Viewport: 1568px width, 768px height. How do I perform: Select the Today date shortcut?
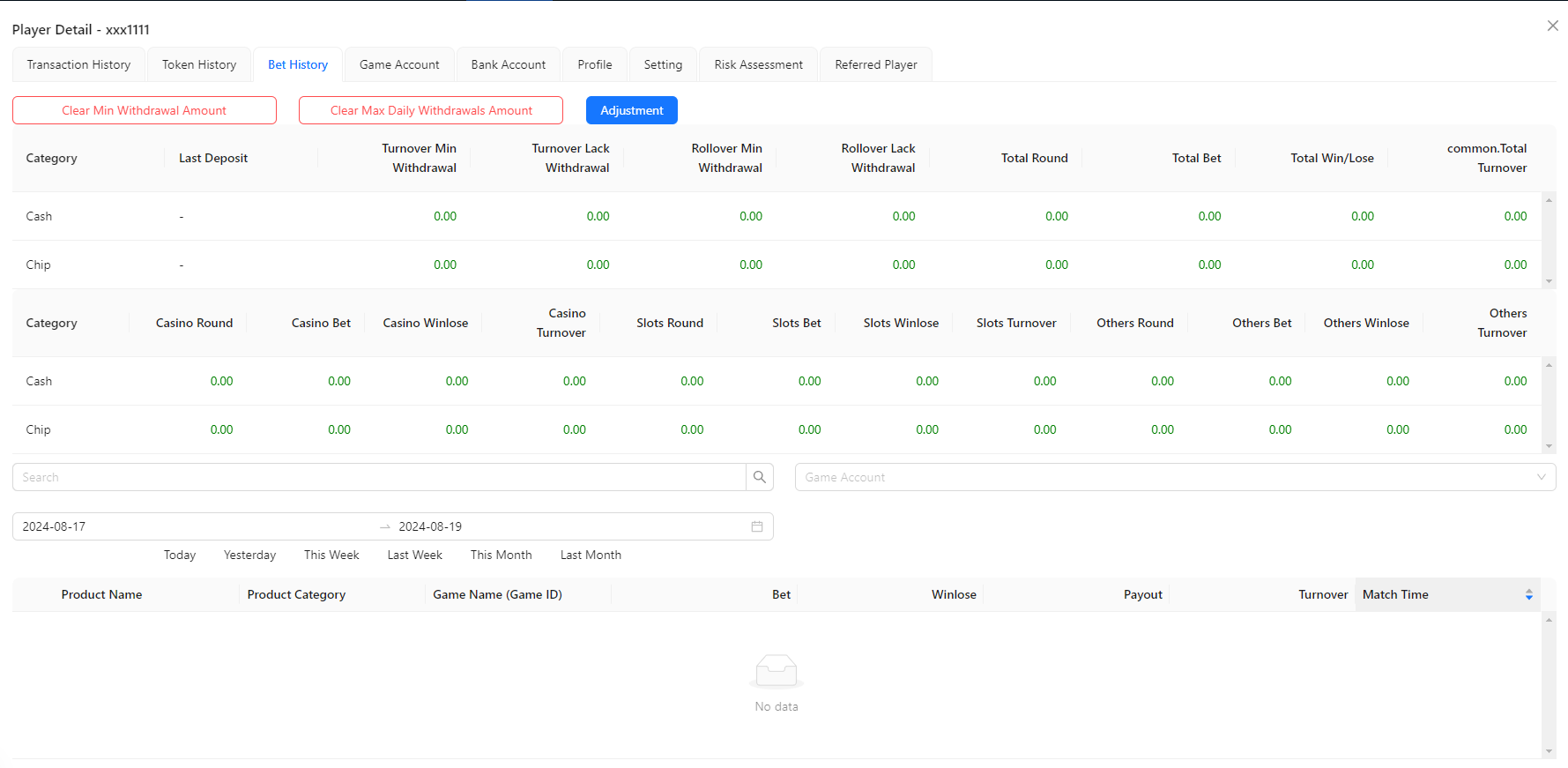click(180, 555)
